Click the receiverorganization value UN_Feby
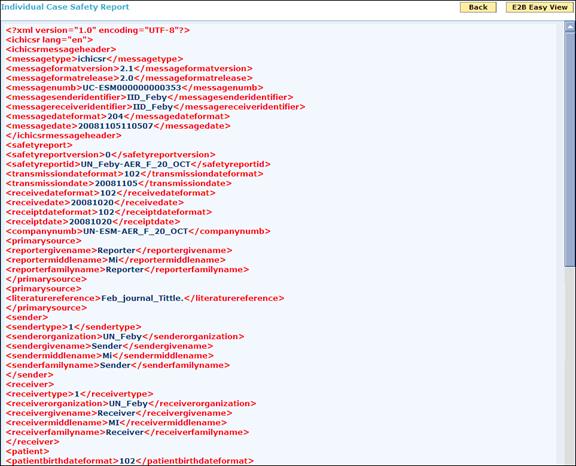This screenshot has height=466, width=576. point(128,404)
